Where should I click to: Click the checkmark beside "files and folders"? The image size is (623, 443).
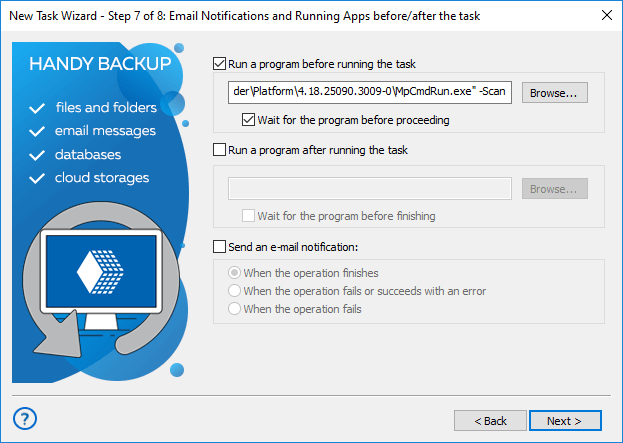tap(38, 108)
